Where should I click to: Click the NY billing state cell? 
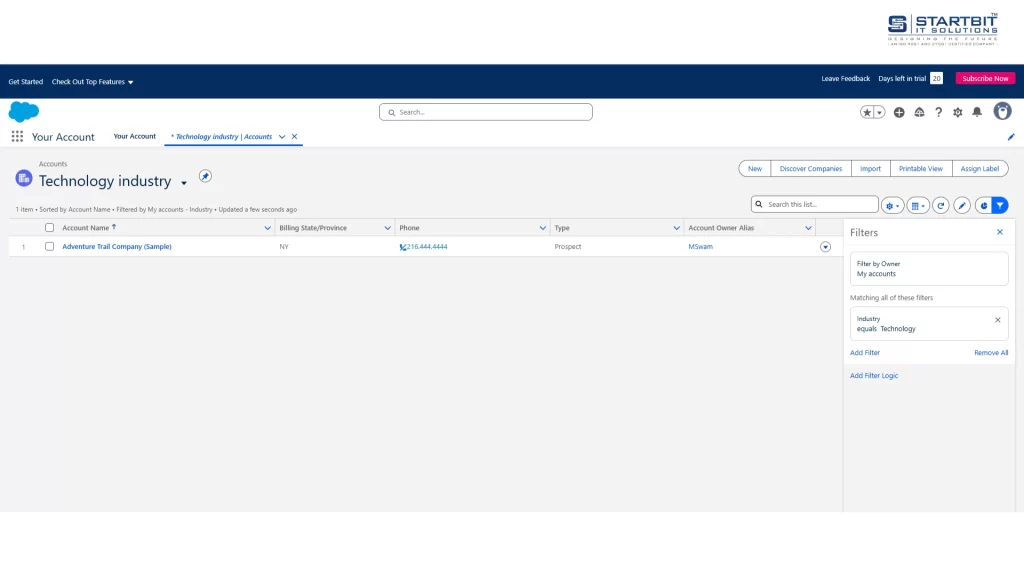pos(283,247)
